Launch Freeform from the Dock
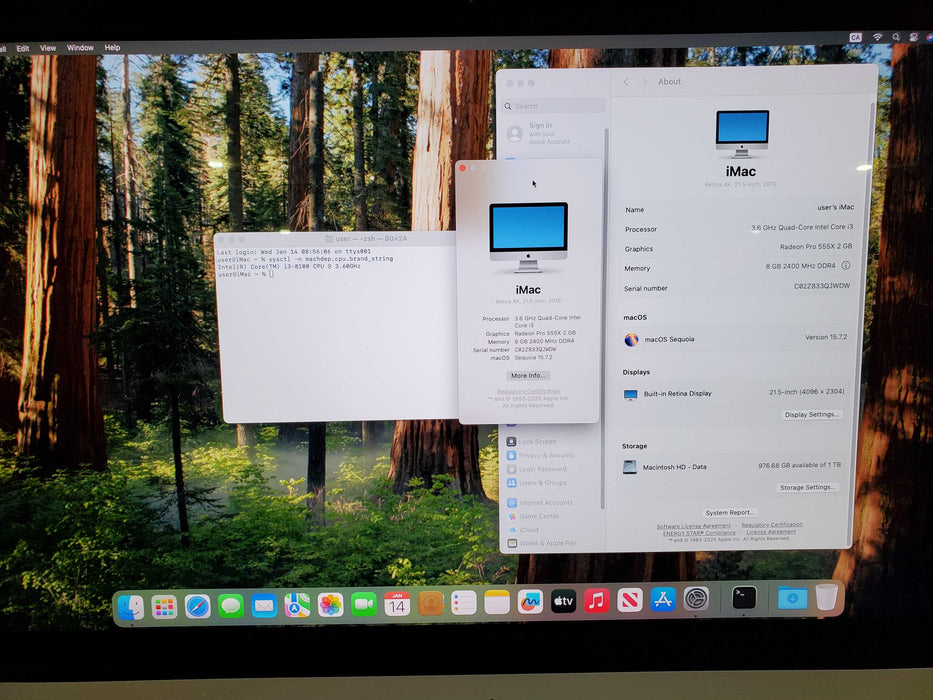This screenshot has width=933, height=700. [530, 602]
